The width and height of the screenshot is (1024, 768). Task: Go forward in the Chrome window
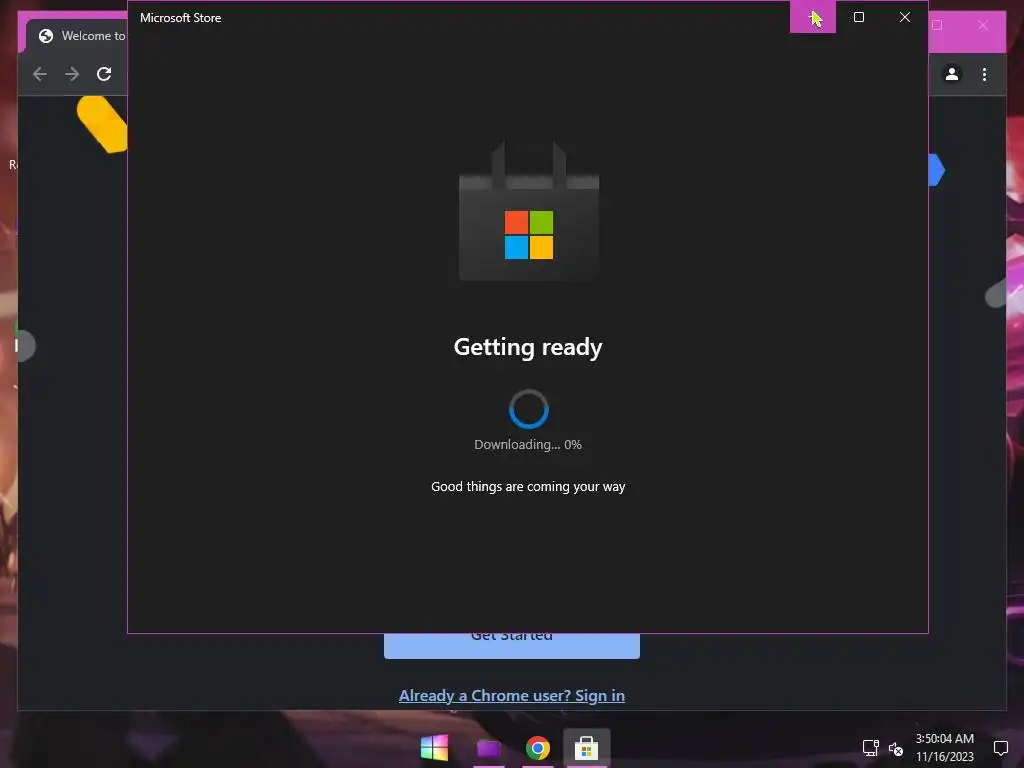tap(72, 74)
